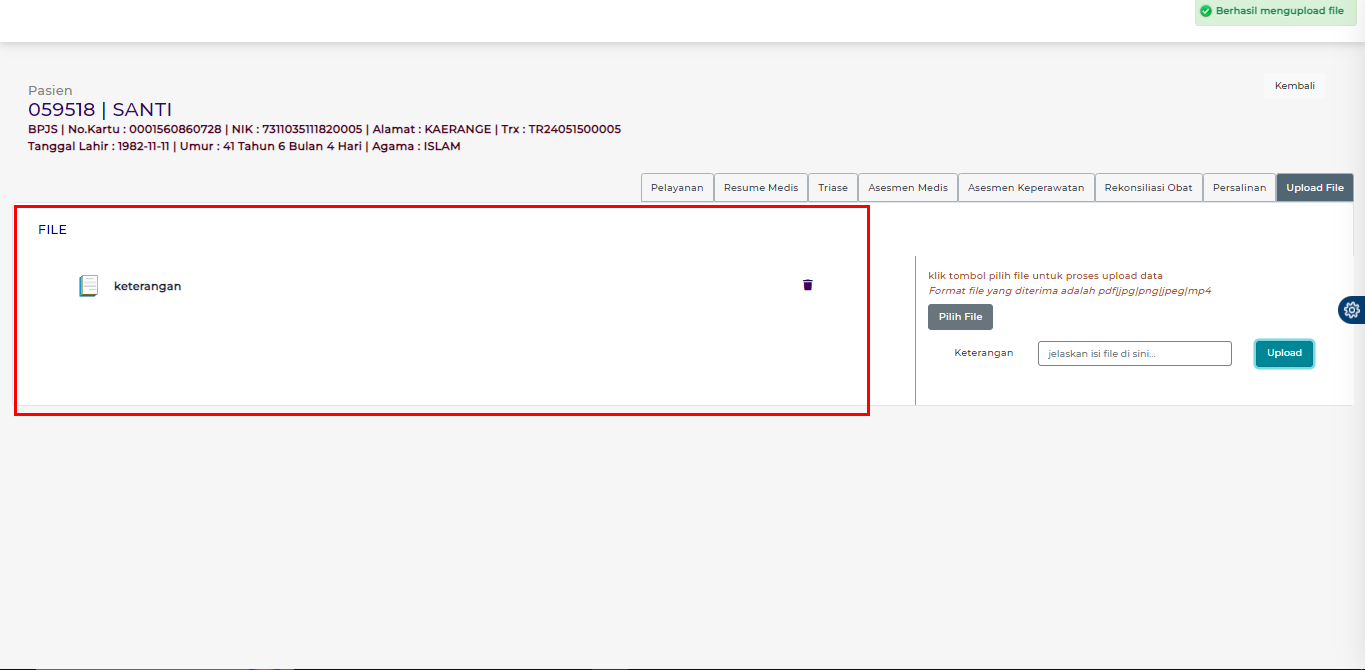Switch to Rekonsiliasi Obat tab

click(1148, 188)
